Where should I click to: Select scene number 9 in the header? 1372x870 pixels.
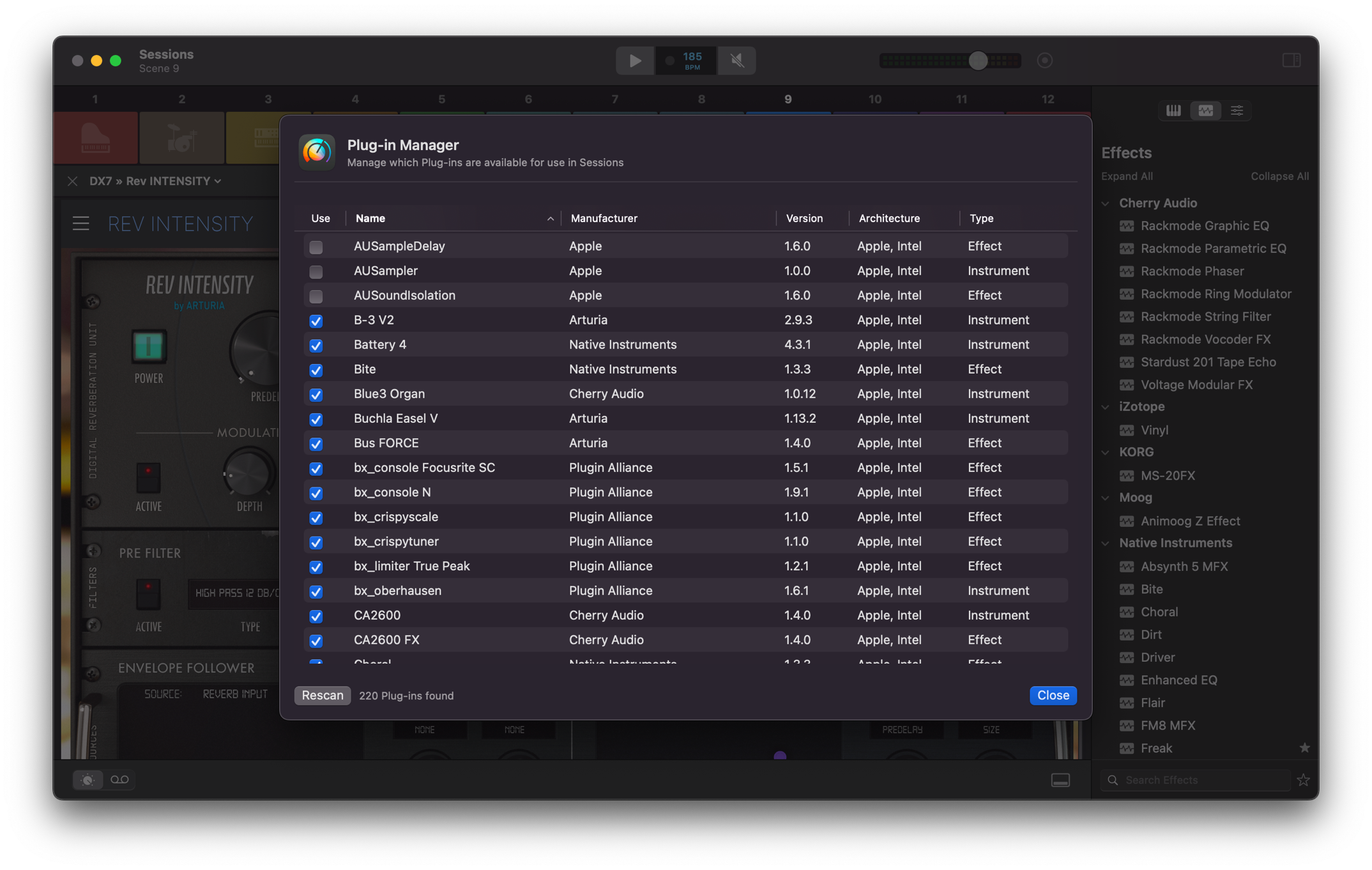point(788,99)
